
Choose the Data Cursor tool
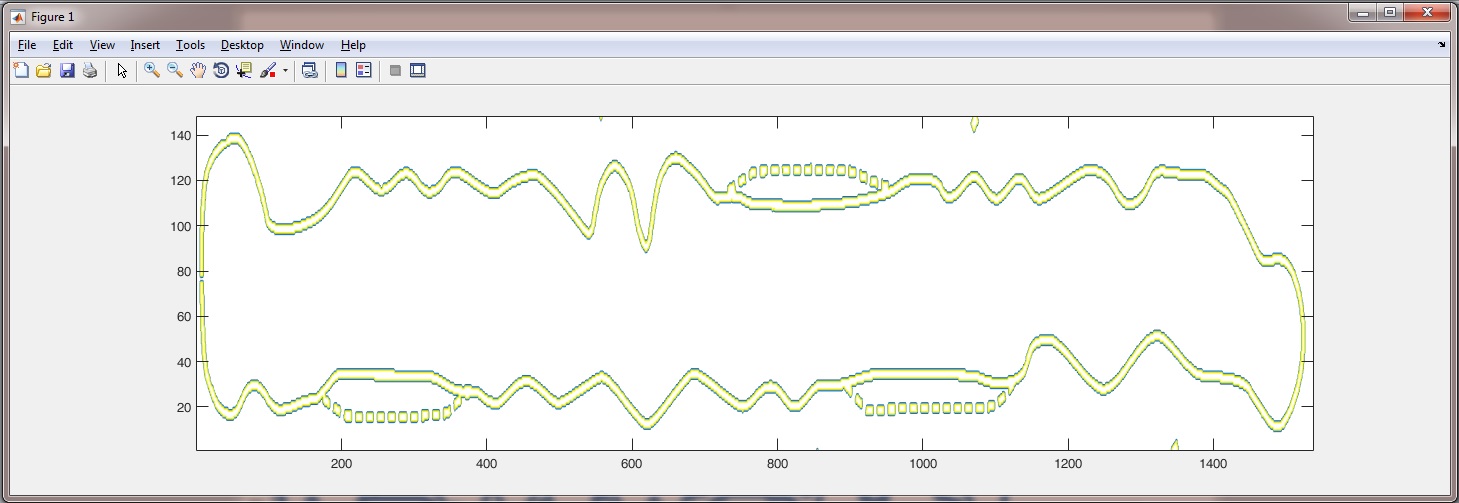click(x=244, y=70)
